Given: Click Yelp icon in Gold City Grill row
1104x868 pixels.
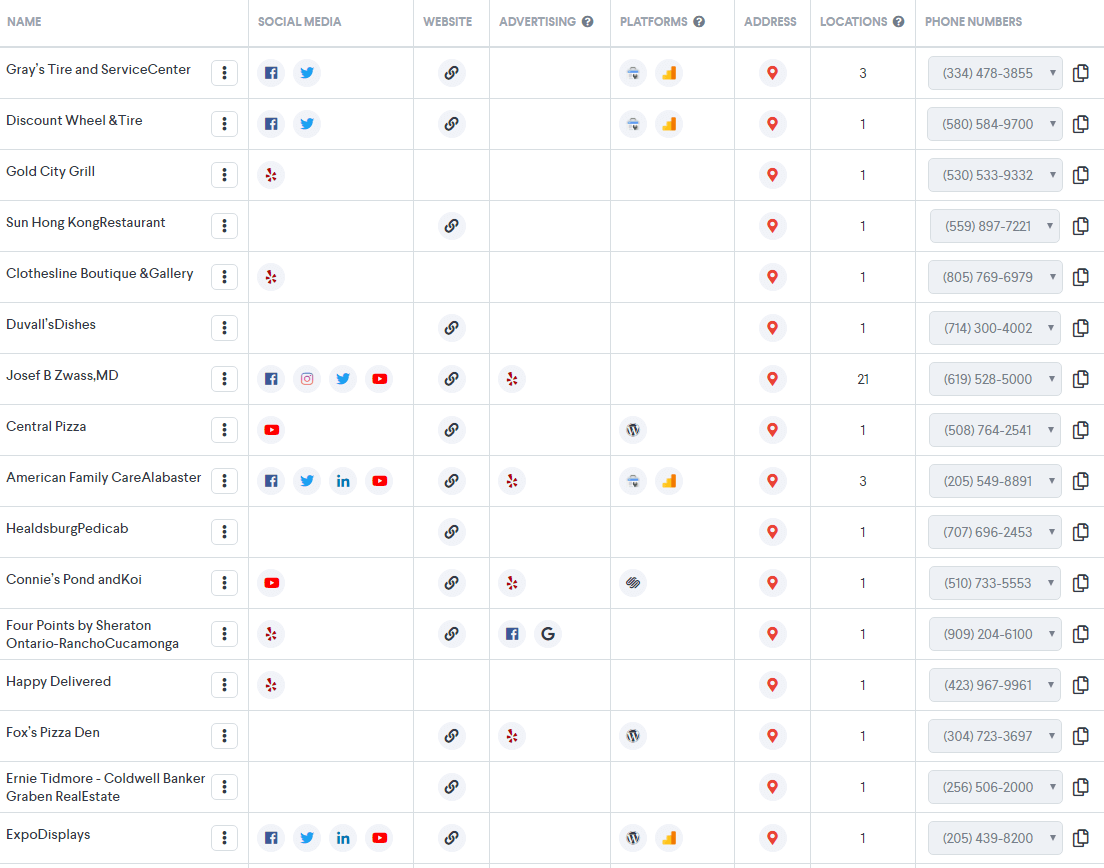Looking at the screenshot, I should tap(271, 175).
